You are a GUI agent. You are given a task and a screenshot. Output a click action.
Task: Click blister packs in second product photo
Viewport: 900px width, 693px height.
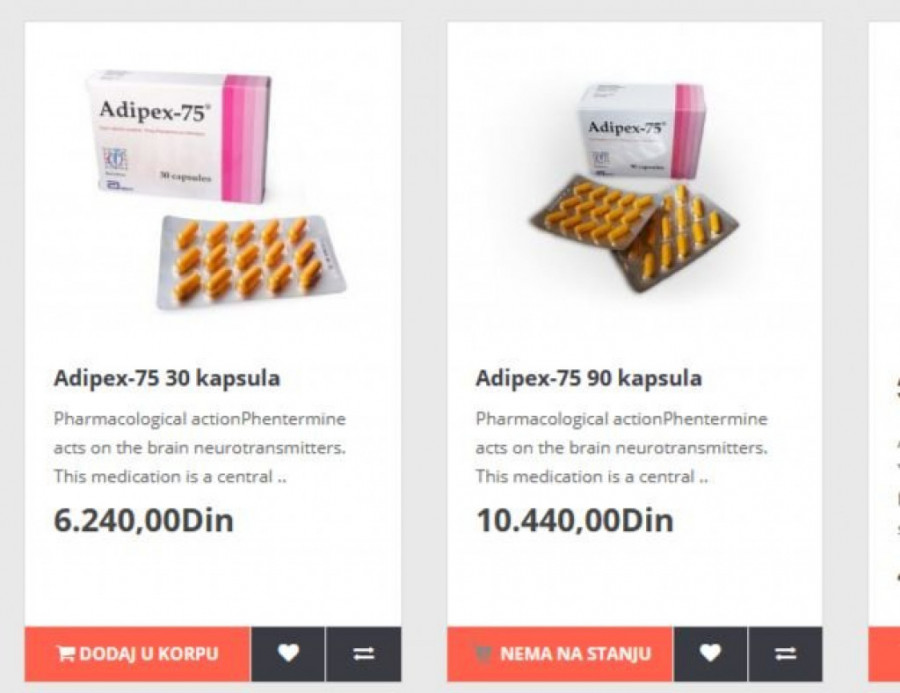tap(634, 237)
